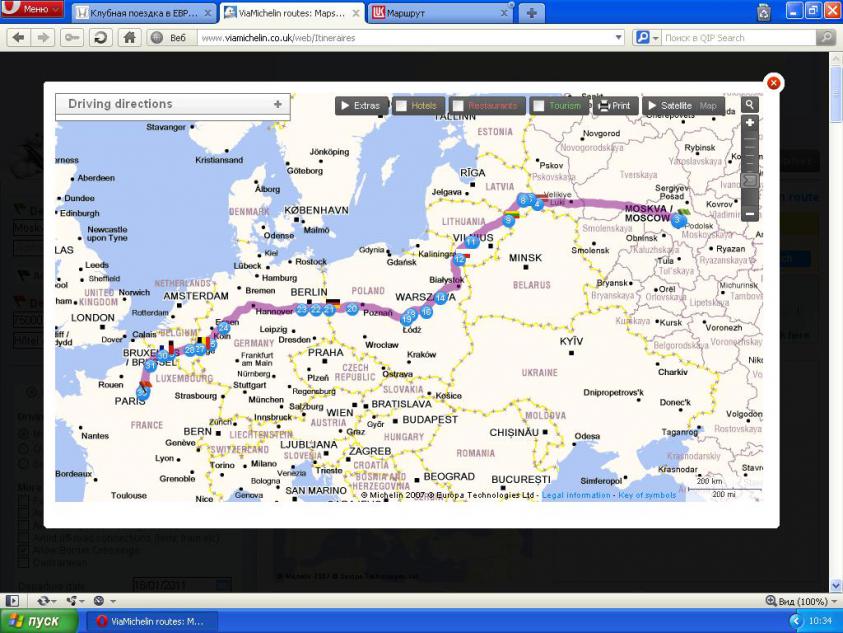Switch map to Map view

708,106
